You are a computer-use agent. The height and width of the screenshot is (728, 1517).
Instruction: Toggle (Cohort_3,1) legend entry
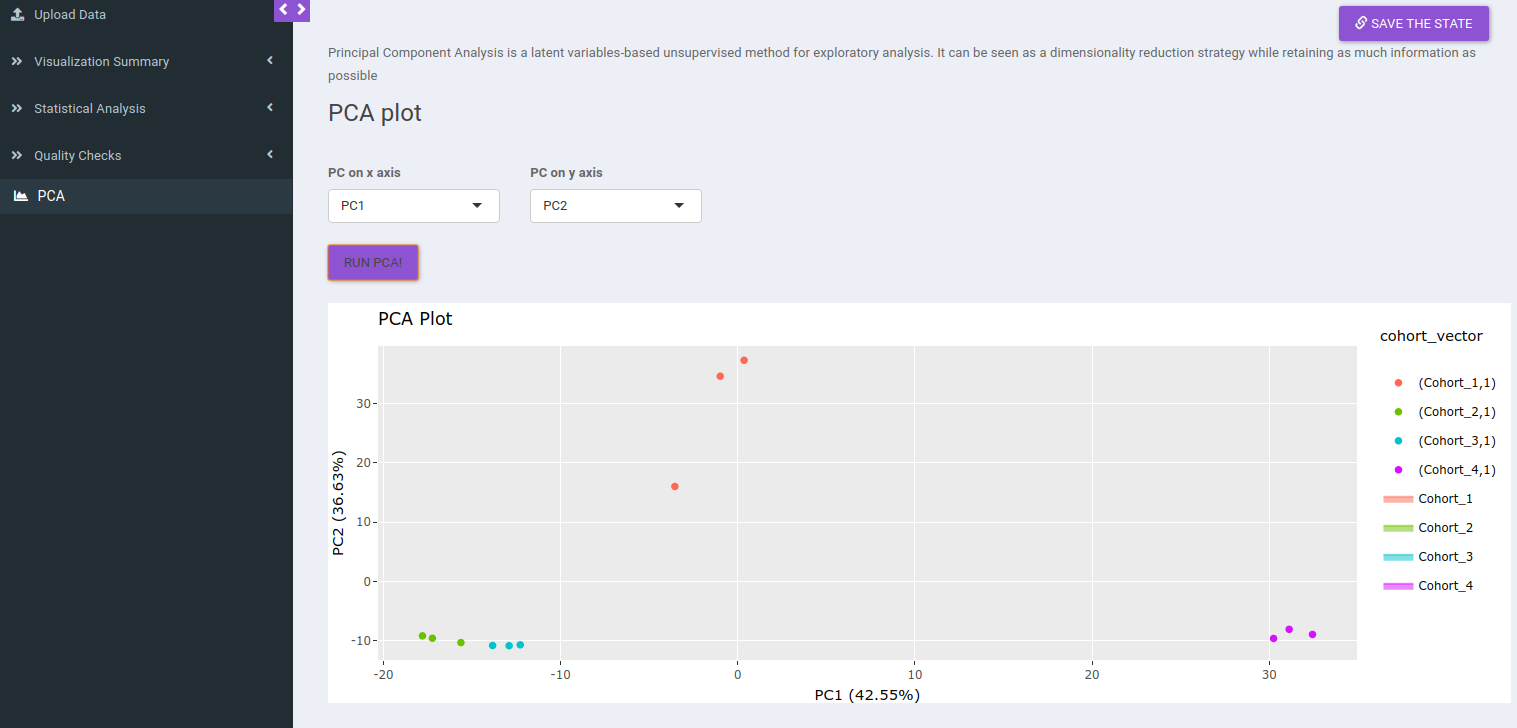1439,441
